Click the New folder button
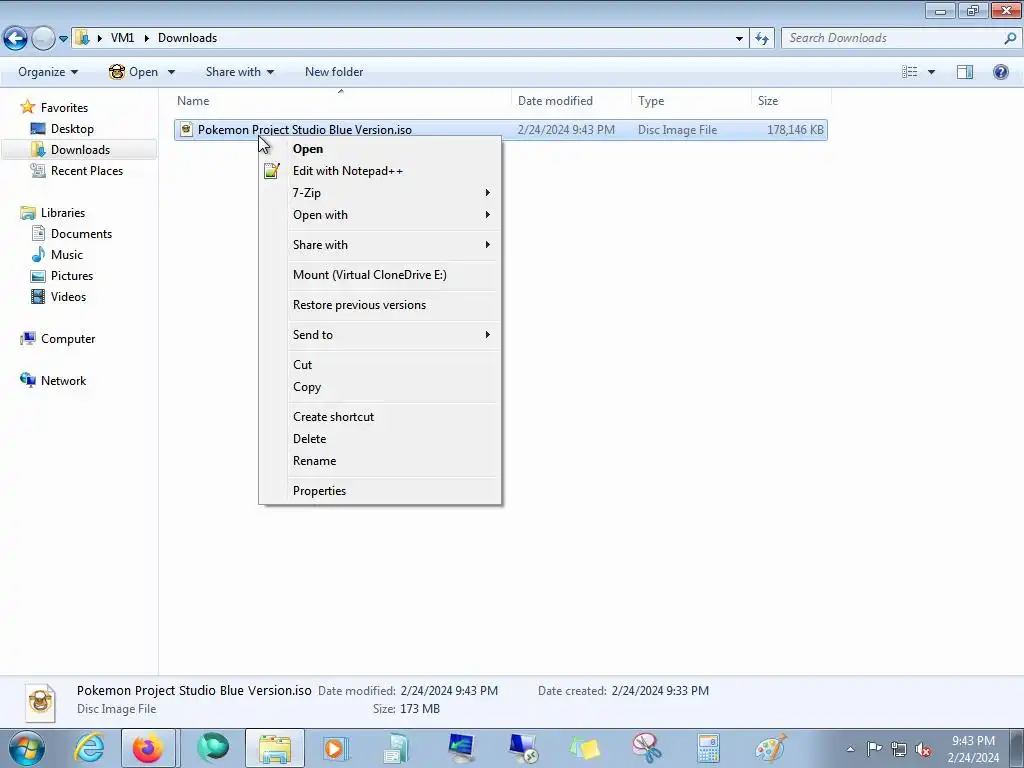The image size is (1024, 768). click(334, 72)
